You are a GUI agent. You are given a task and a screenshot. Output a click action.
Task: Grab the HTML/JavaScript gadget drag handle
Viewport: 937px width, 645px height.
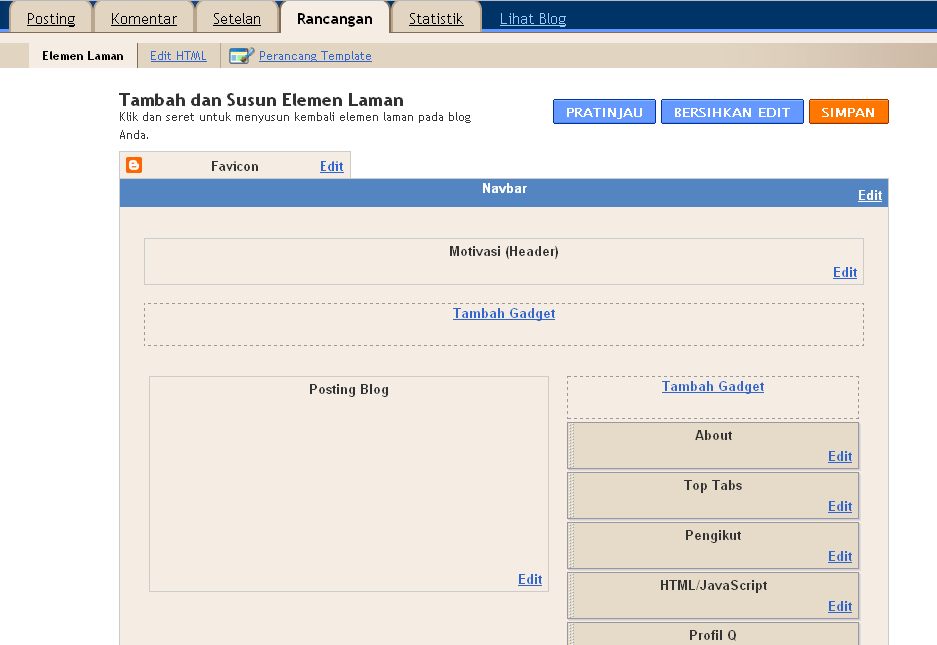click(x=571, y=595)
